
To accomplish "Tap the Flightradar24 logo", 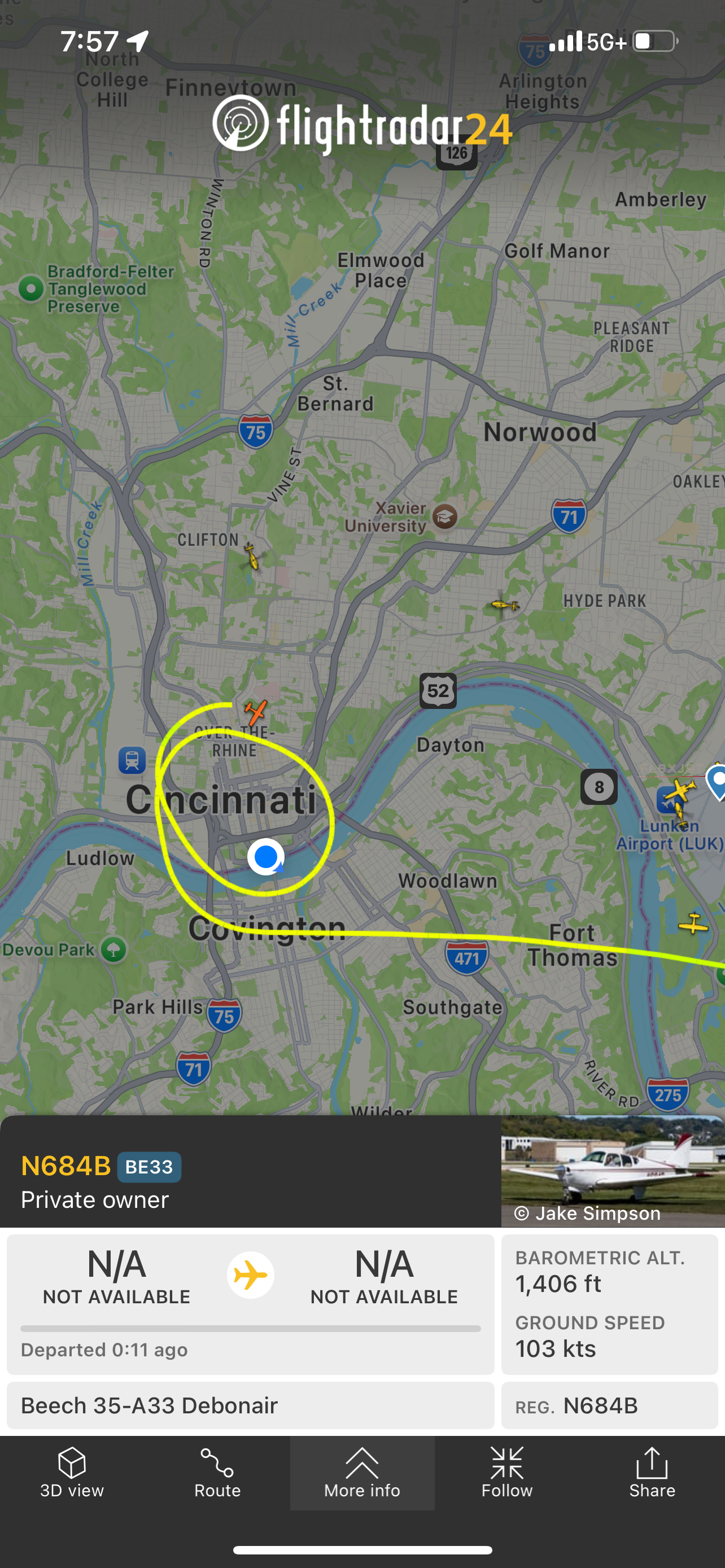I will point(362,124).
